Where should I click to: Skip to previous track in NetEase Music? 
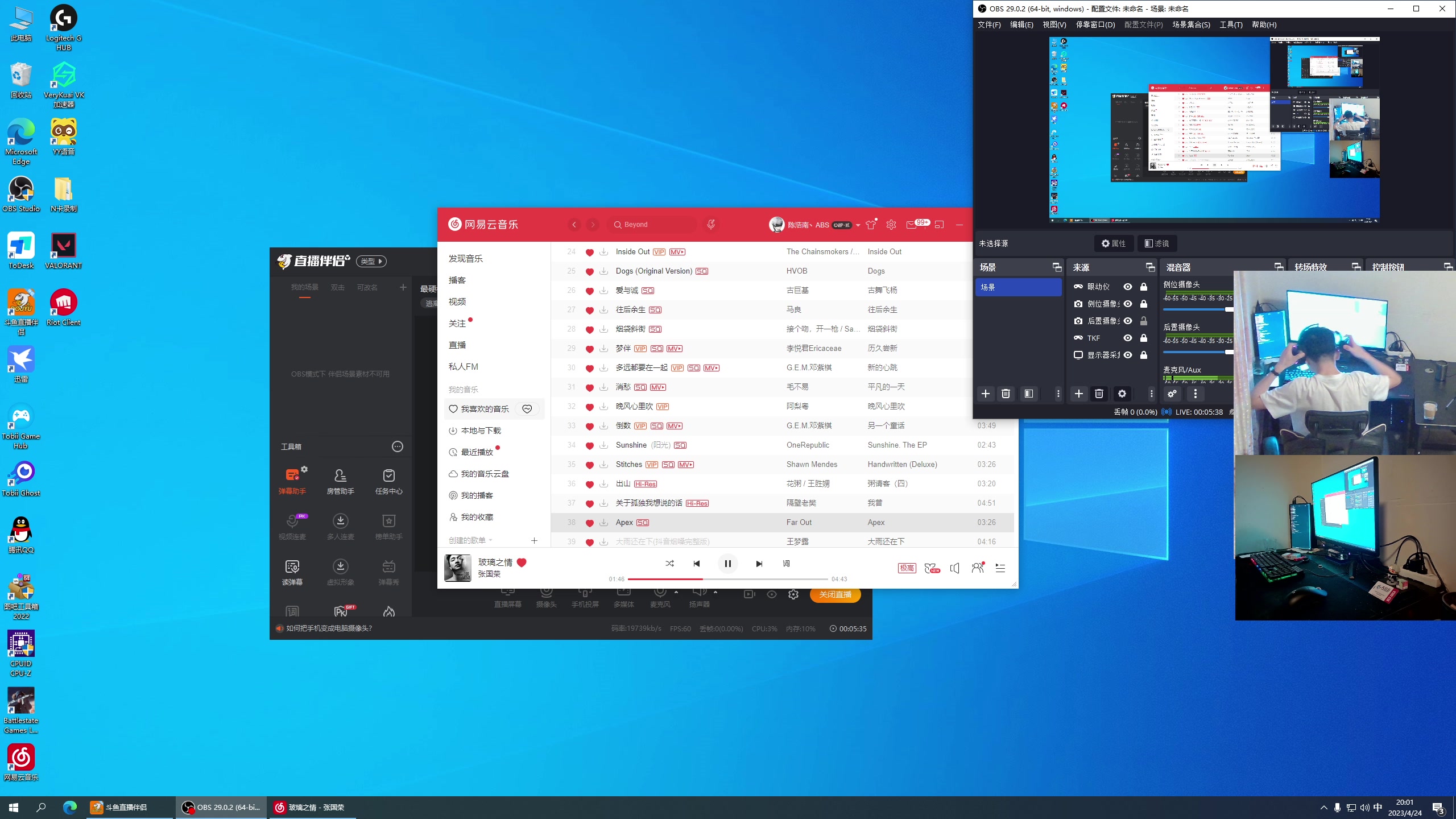click(x=697, y=564)
